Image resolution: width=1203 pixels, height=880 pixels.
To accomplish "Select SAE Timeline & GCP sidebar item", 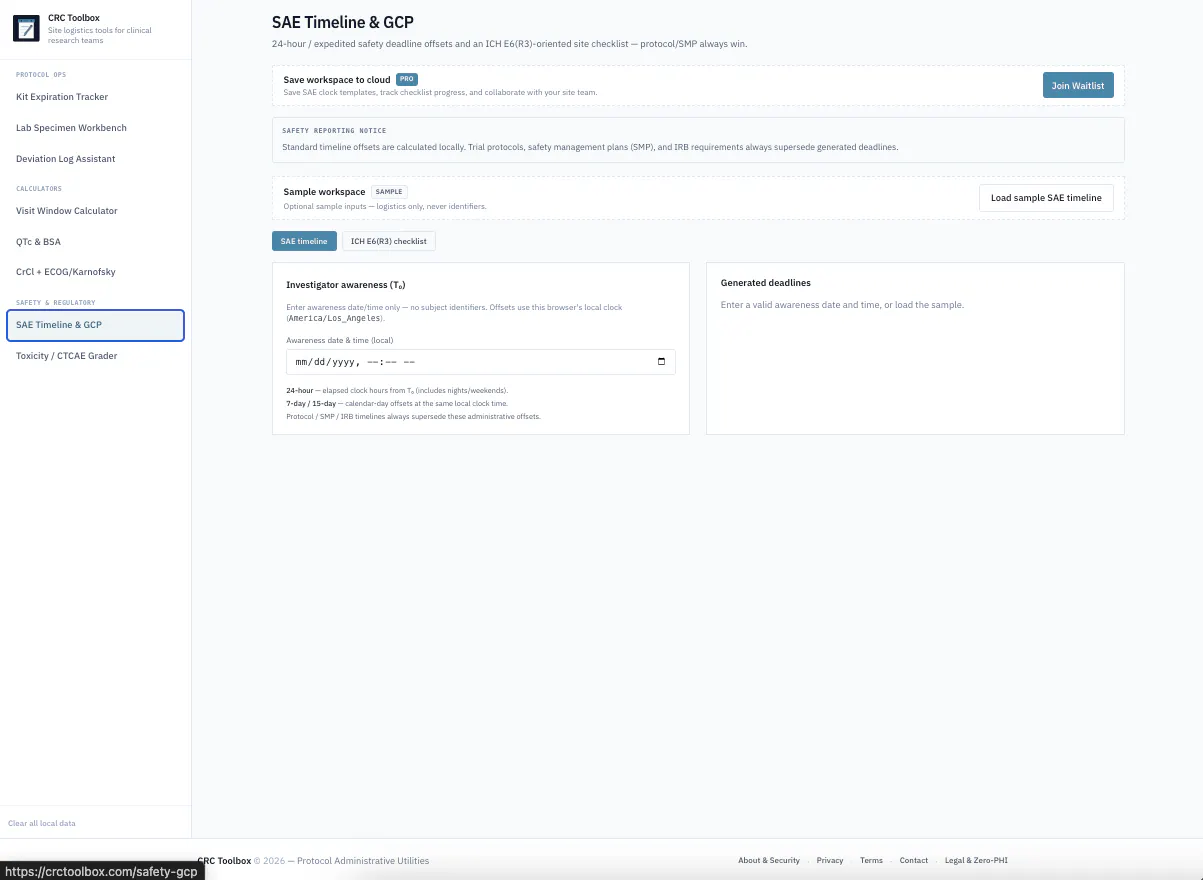I will [x=95, y=325].
